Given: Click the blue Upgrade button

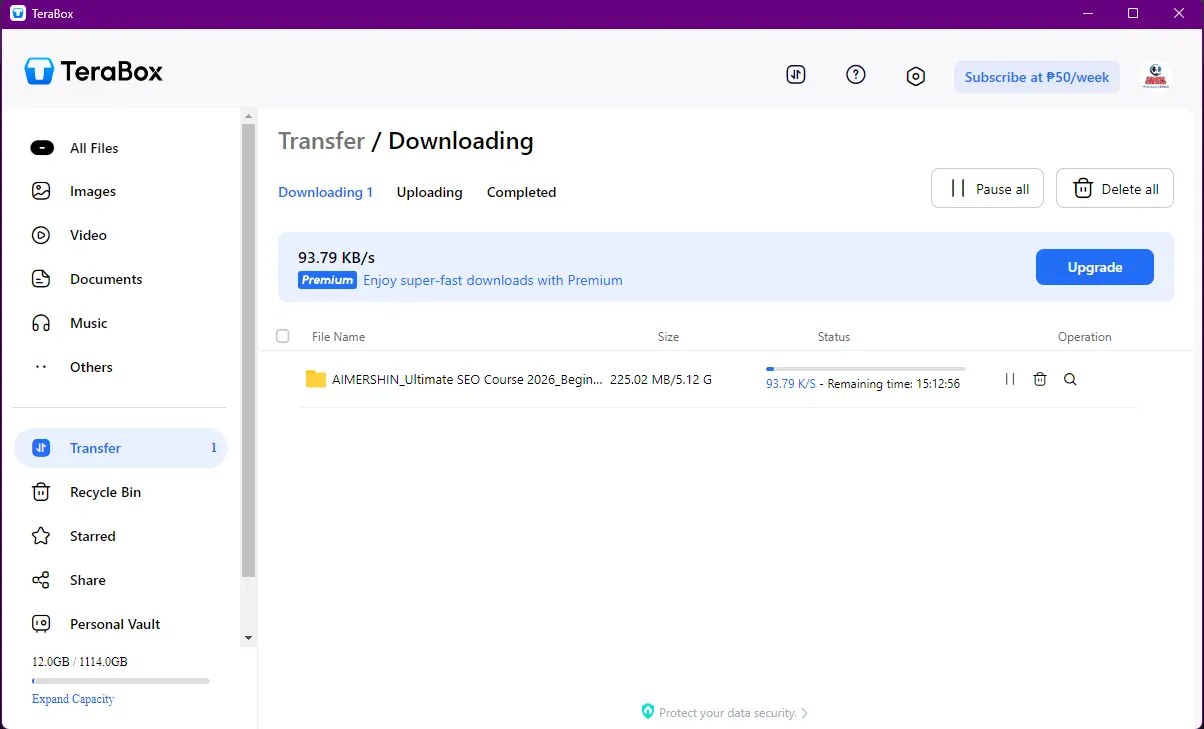Looking at the screenshot, I should 1095,267.
